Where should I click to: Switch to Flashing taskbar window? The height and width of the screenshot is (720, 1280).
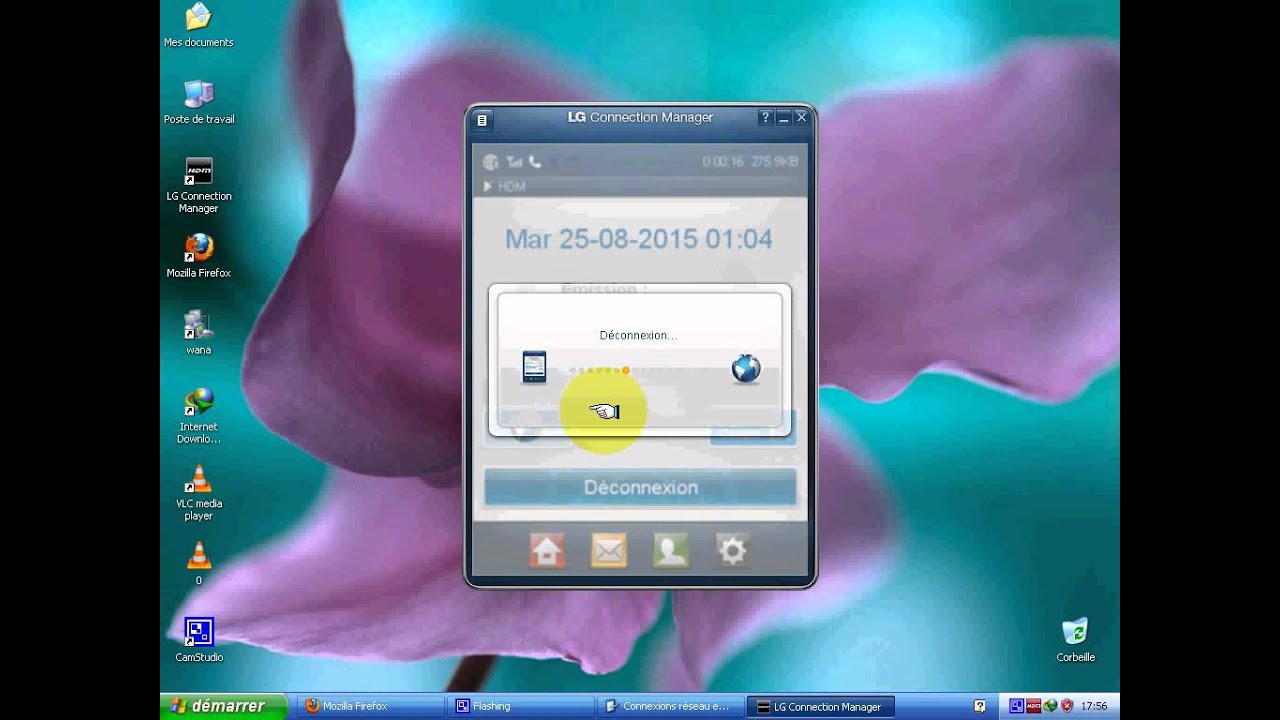point(520,706)
